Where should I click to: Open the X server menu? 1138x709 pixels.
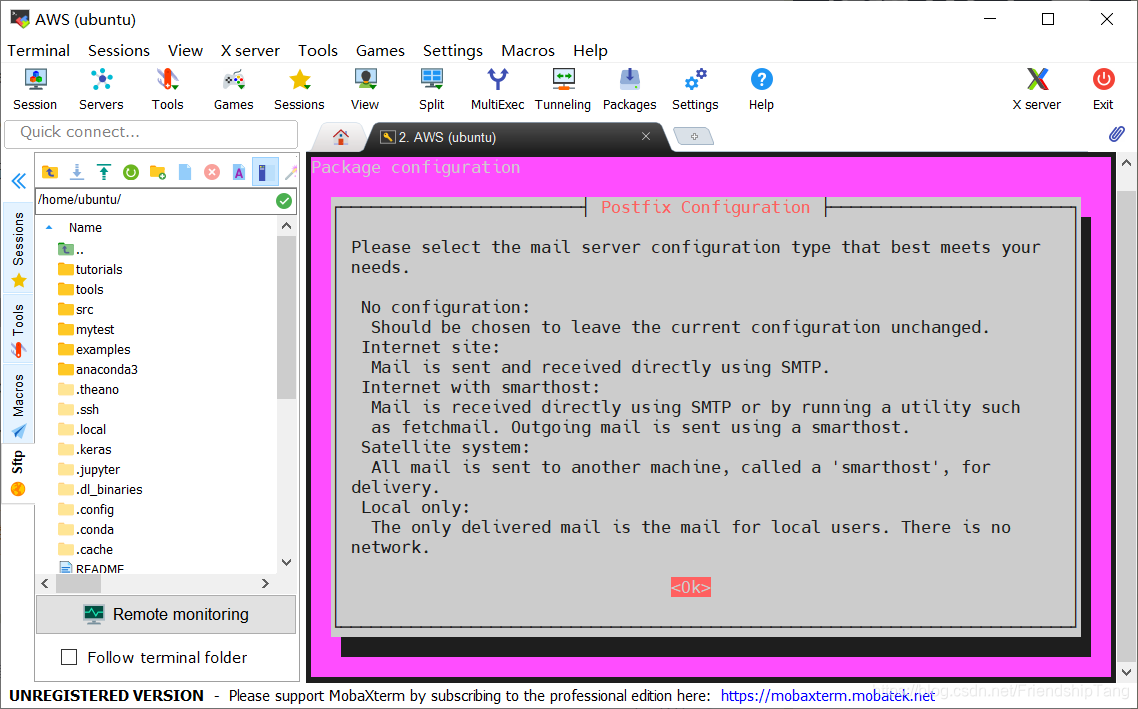250,51
